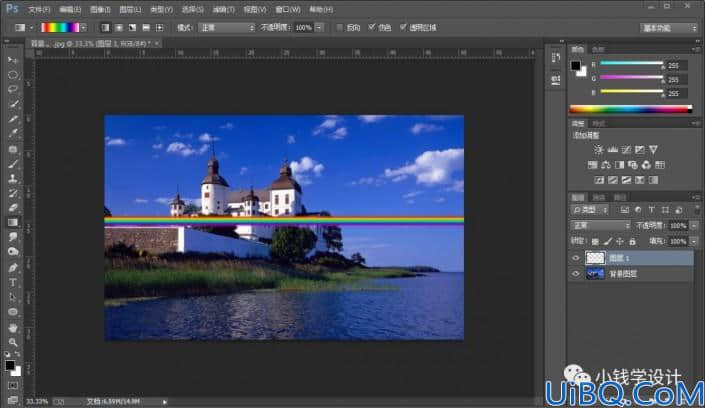Select the Lasso tool

click(x=13, y=89)
